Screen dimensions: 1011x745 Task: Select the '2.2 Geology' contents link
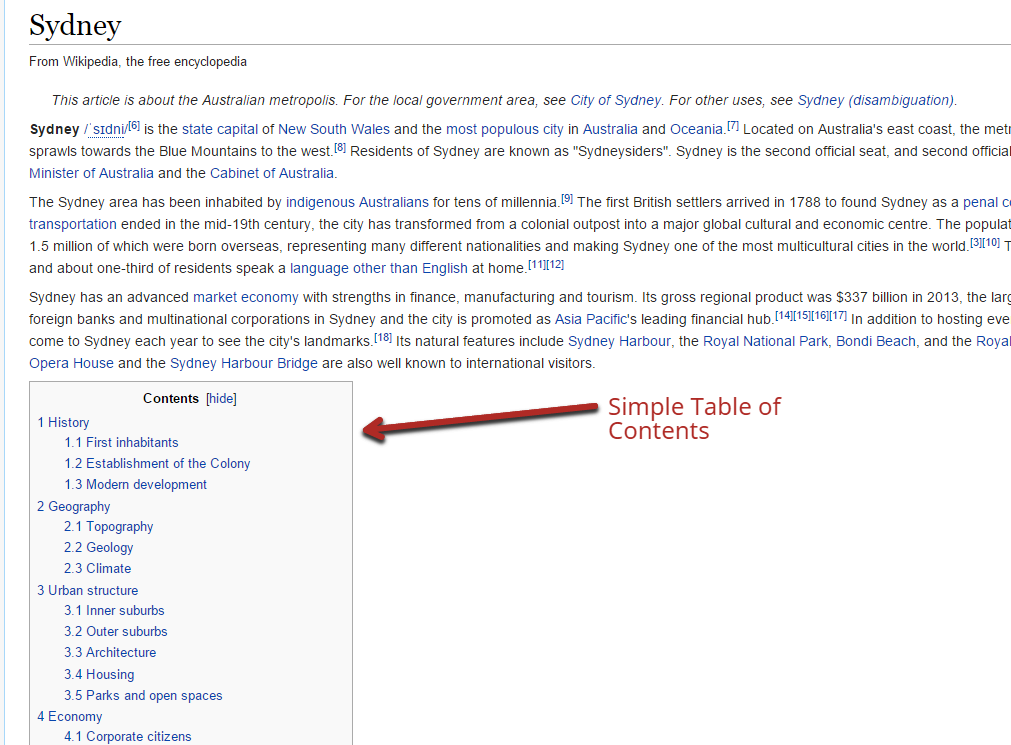pyautogui.click(x=99, y=548)
